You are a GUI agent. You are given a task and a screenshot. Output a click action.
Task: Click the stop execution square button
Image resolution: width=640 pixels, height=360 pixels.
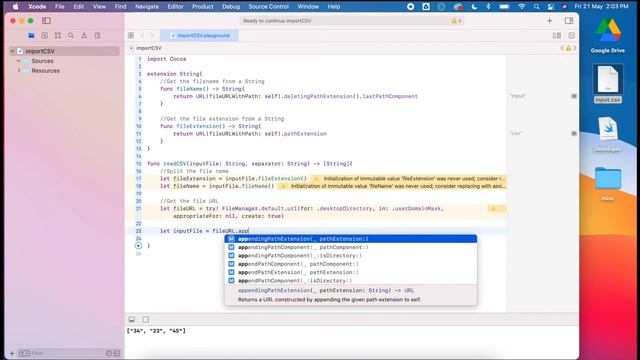[146, 319]
